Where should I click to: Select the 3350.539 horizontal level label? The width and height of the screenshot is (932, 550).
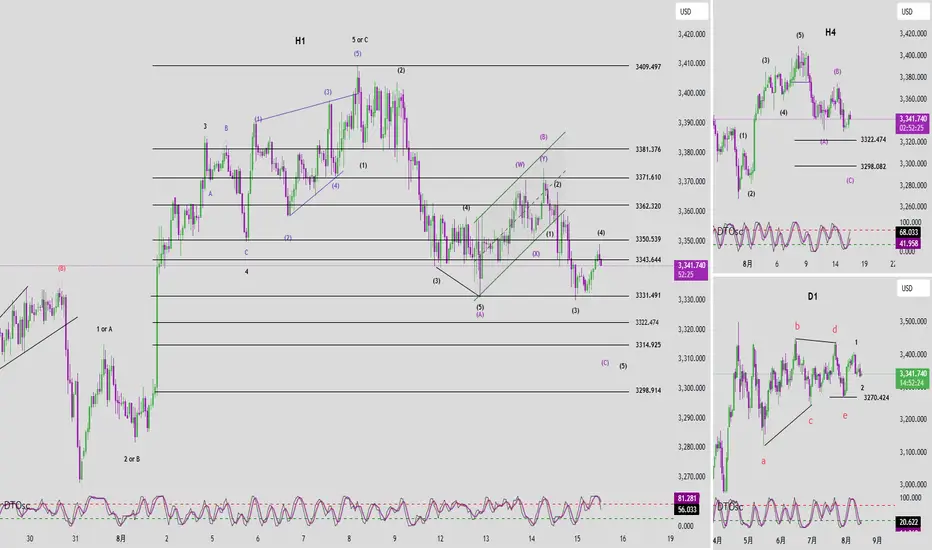click(x=648, y=239)
